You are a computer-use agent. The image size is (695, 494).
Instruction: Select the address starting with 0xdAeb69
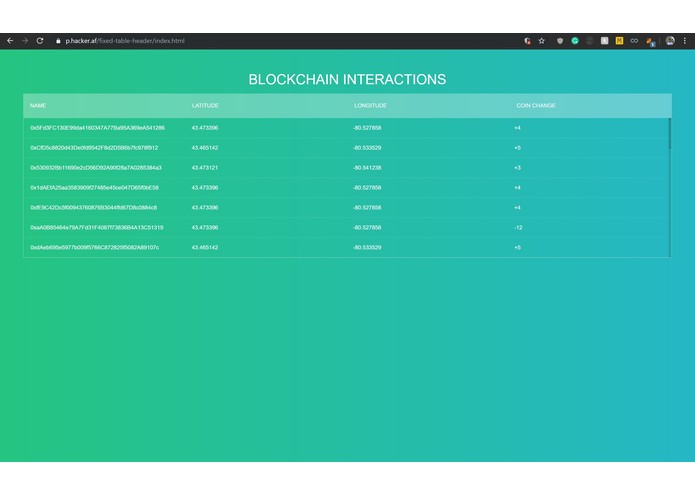94,247
